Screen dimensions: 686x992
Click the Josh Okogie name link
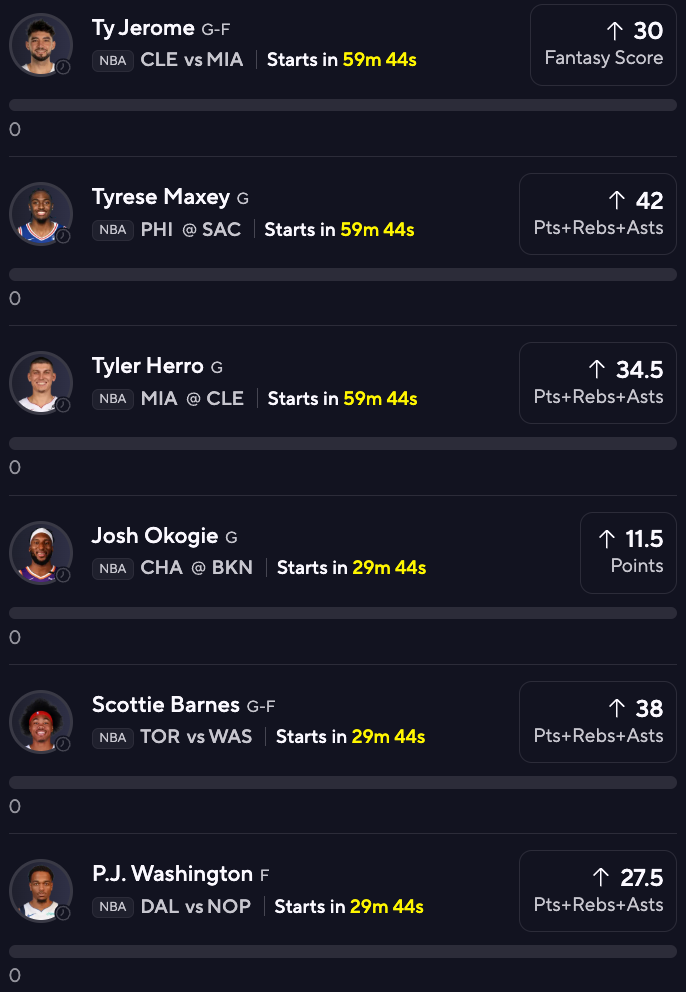point(155,536)
